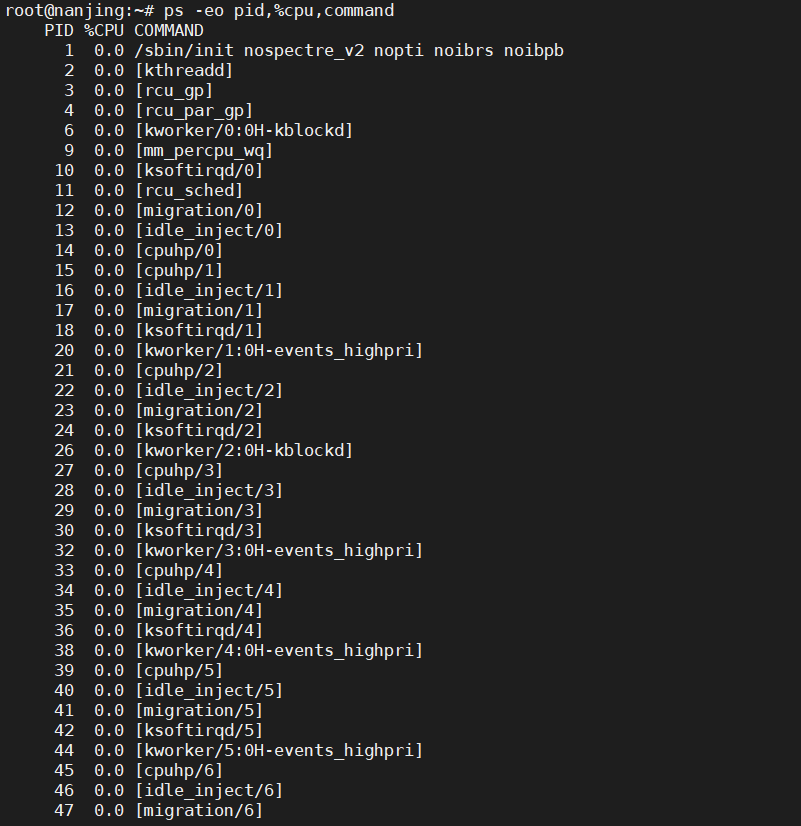
Task: Click the [migration/6] process on last line
Action: [199, 811]
